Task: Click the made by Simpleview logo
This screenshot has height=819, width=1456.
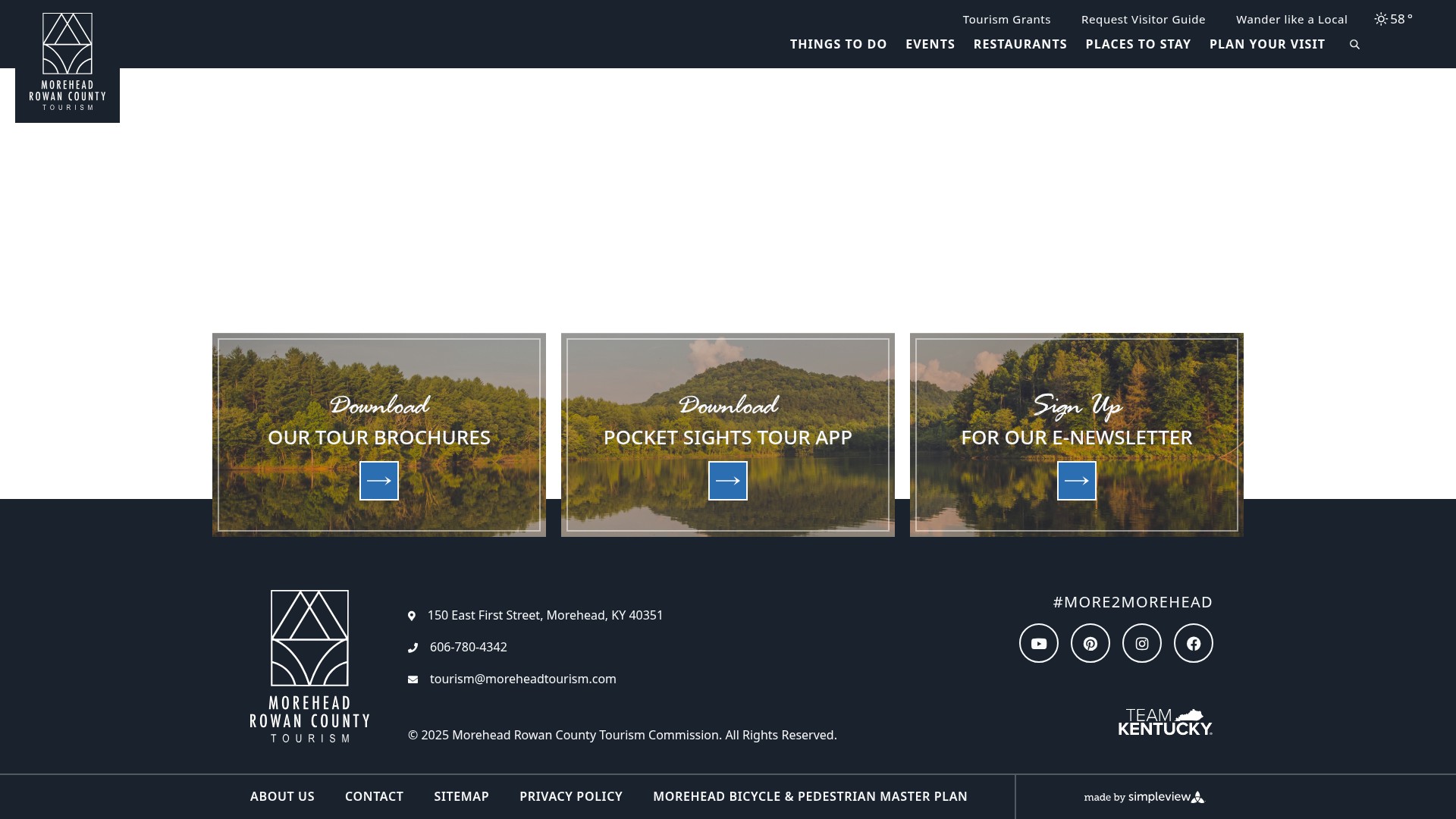Action: 1144,797
